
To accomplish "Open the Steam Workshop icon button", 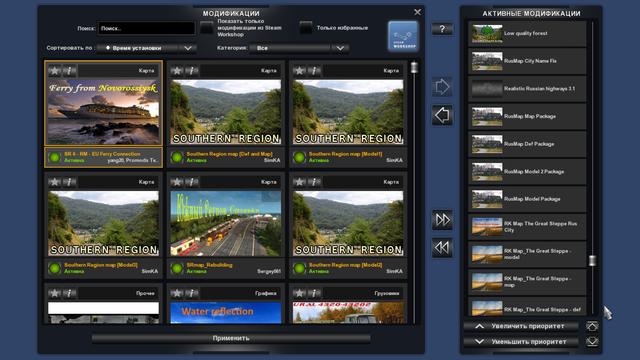I will coord(403,36).
